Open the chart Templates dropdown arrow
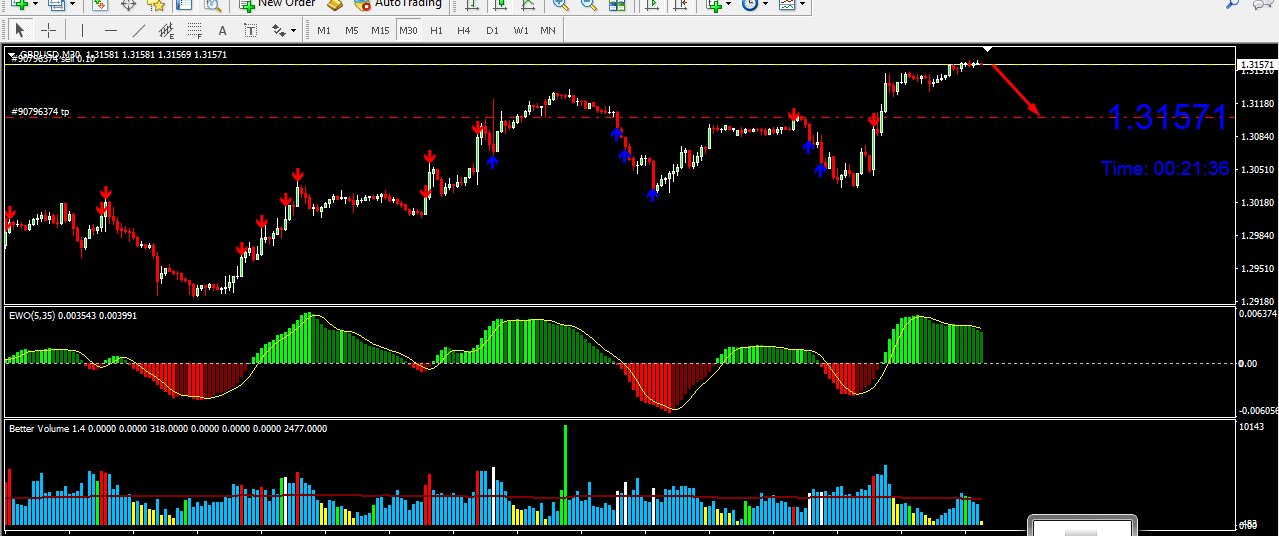The image size is (1279, 536). (802, 4)
